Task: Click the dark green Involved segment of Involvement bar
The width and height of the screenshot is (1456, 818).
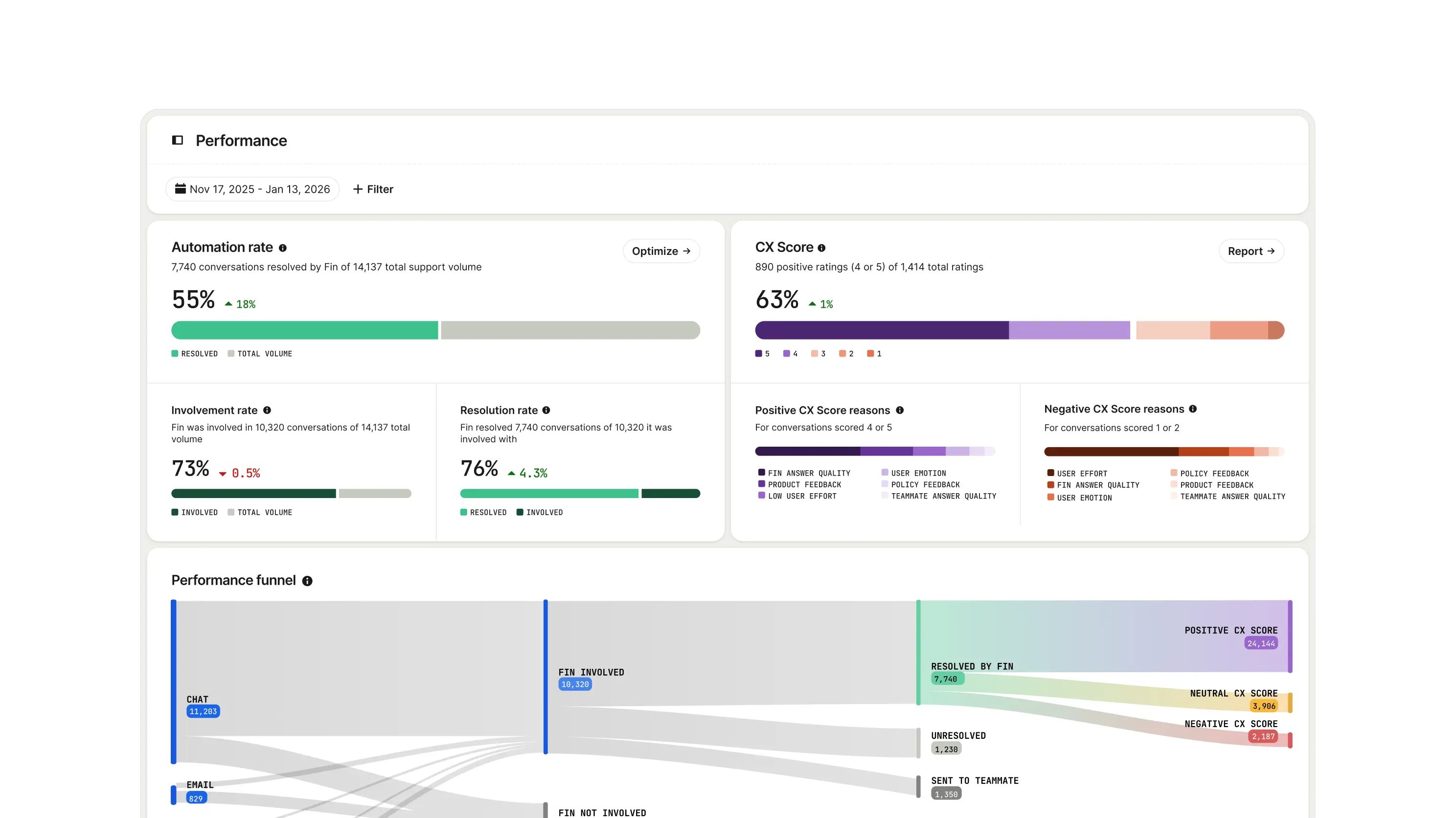Action: (x=253, y=494)
